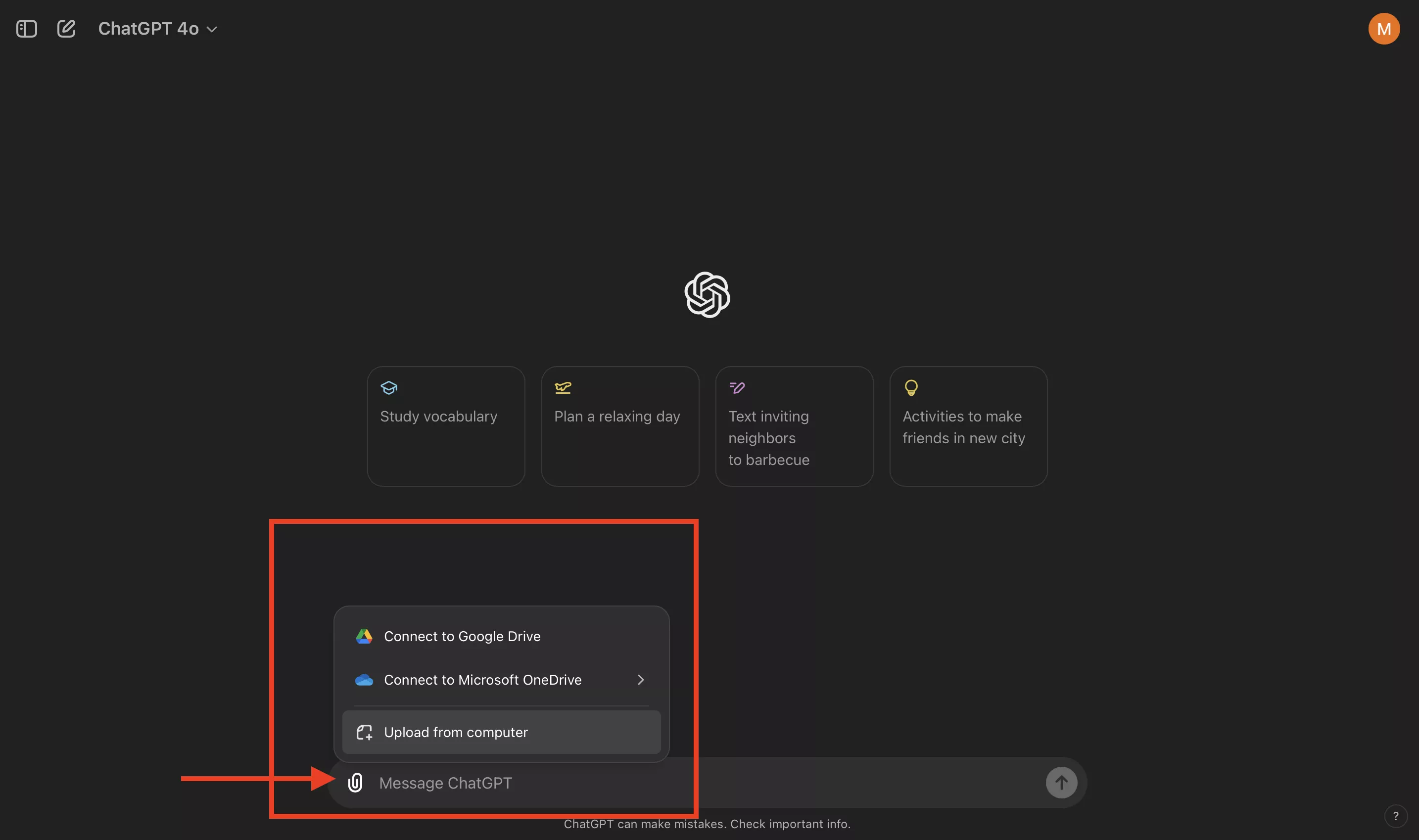Choose Connect to Google Drive
The width and height of the screenshot is (1419, 840).
[502, 636]
